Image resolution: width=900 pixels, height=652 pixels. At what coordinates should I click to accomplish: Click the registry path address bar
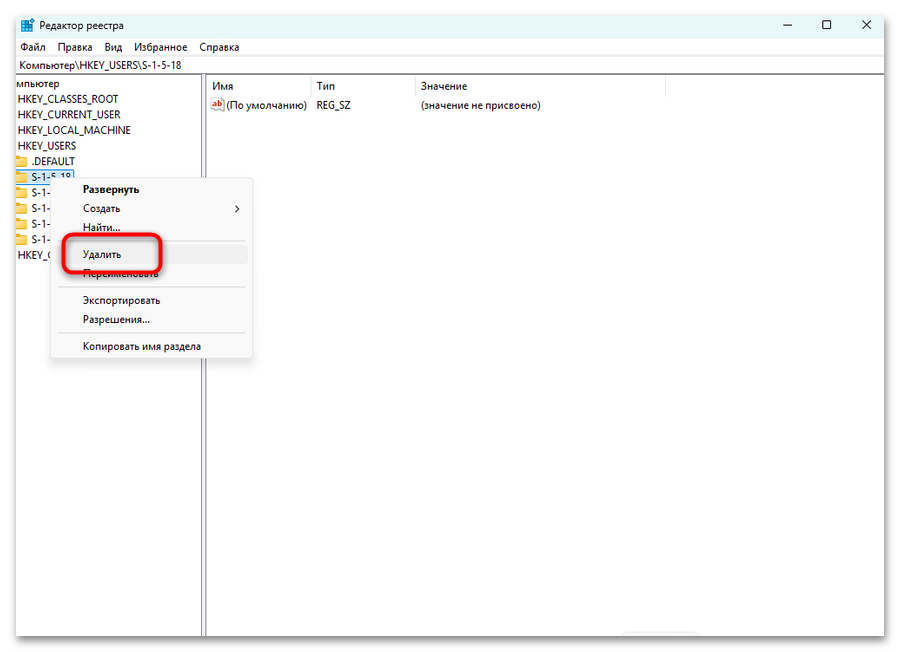(450, 65)
